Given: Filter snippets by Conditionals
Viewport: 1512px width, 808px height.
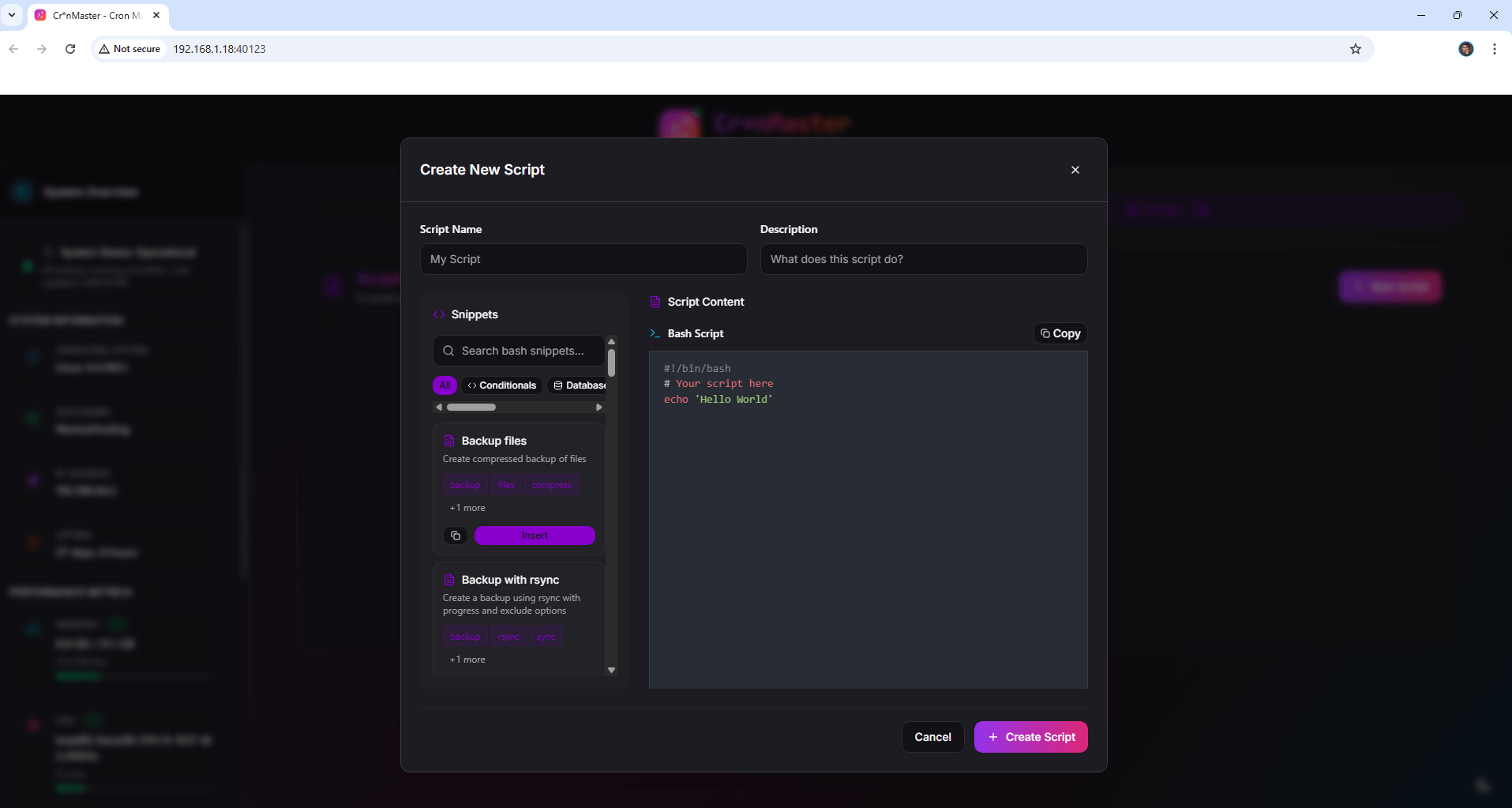Looking at the screenshot, I should pos(502,385).
